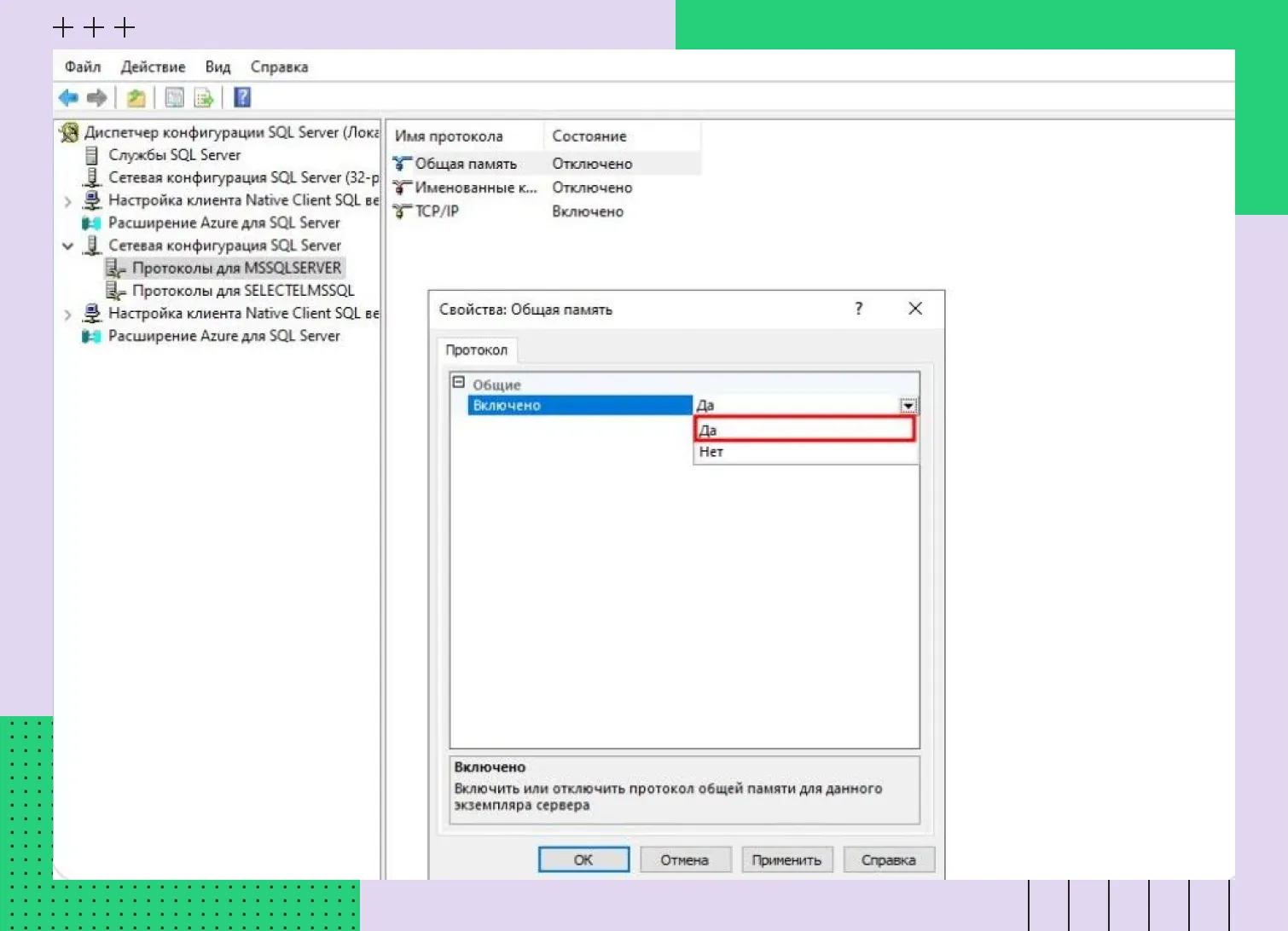This screenshot has height=931, width=1288.
Task: Select the Протокол tab
Action: (x=476, y=350)
